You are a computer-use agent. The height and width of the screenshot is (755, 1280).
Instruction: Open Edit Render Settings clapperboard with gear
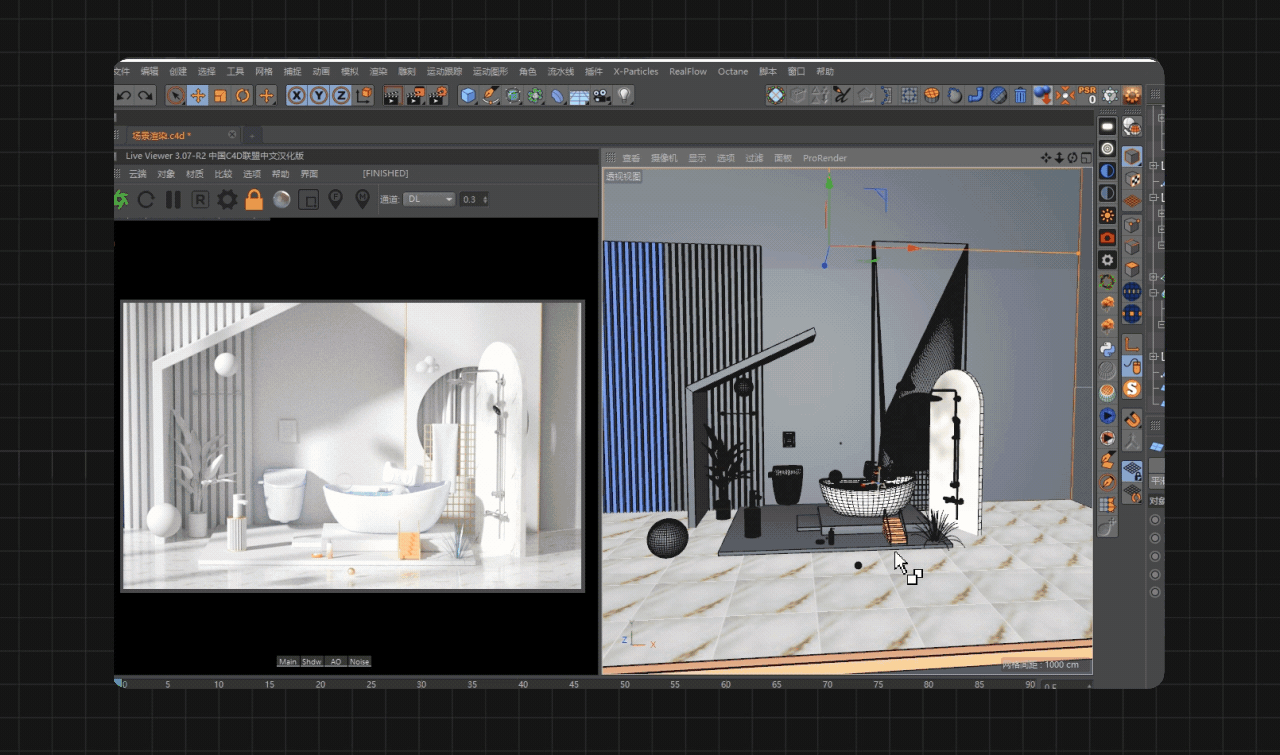(439, 96)
